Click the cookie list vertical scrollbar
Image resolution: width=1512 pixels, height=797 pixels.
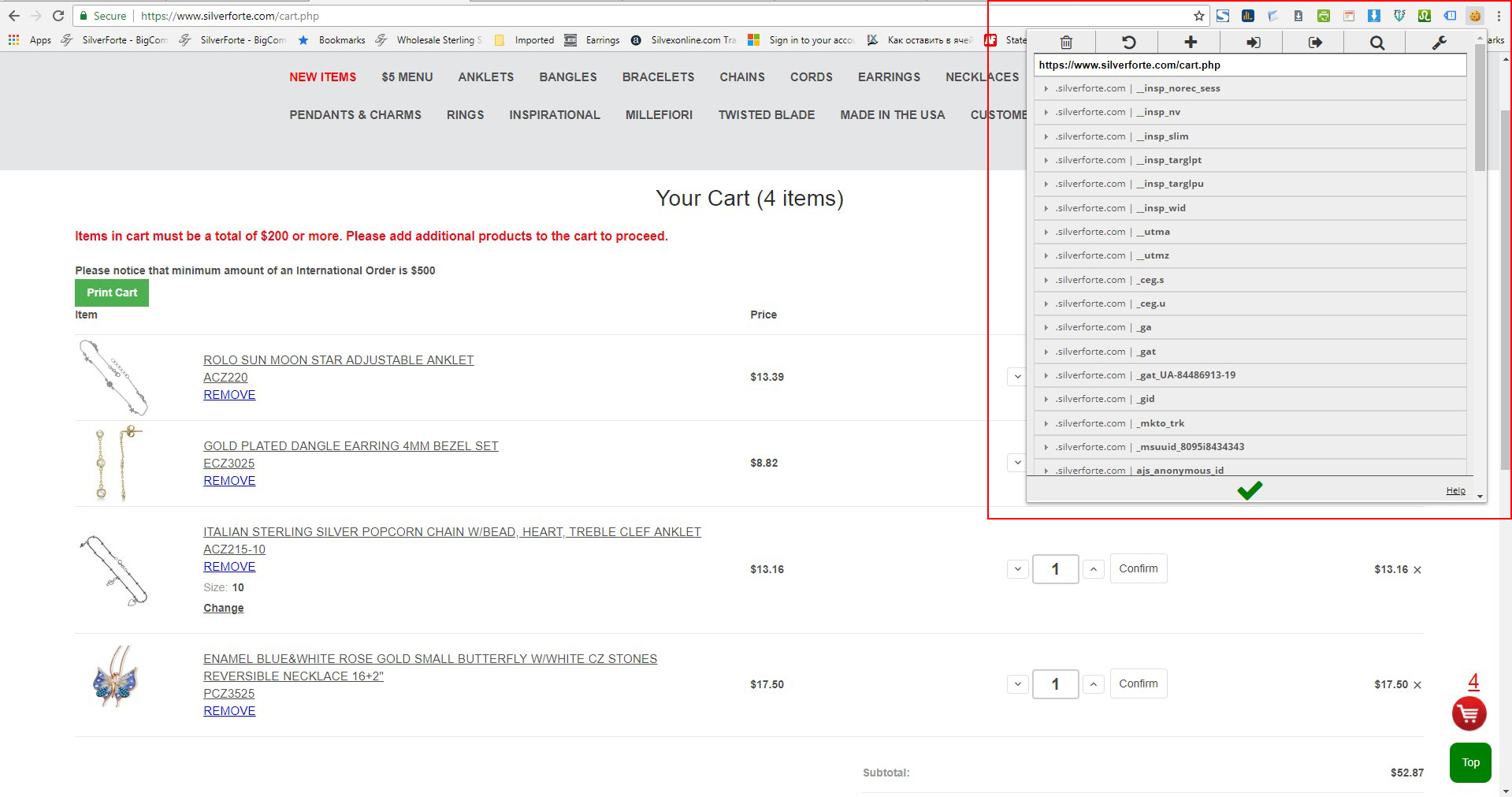1480,106
